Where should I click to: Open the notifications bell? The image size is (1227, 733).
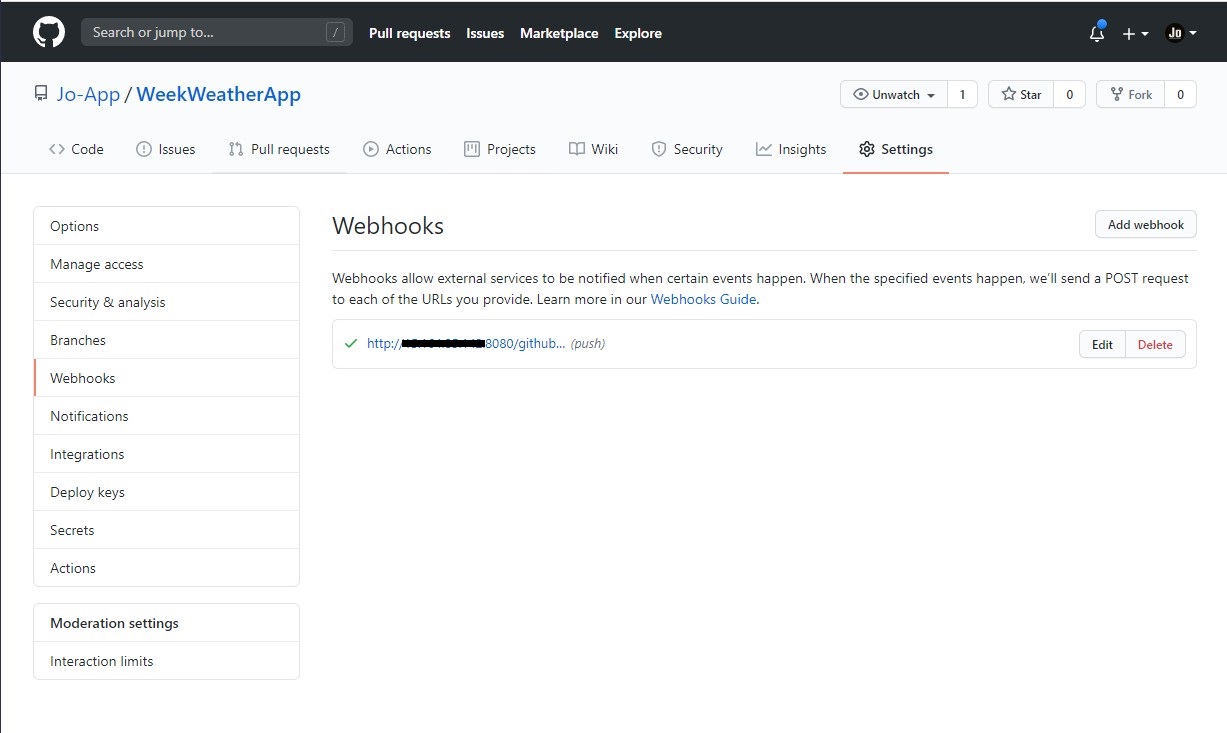coord(1097,33)
